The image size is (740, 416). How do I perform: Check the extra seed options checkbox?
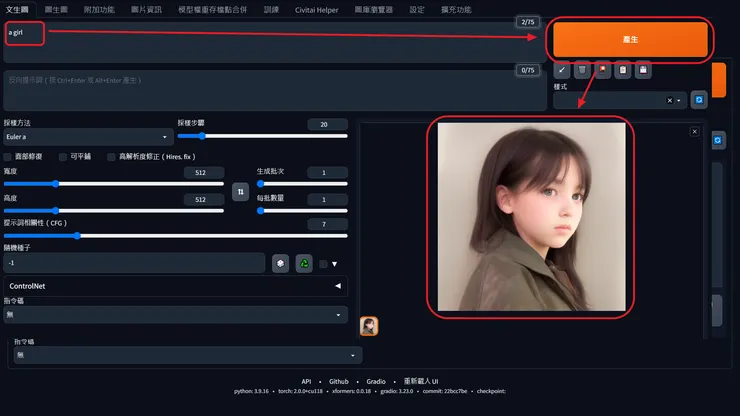323,264
